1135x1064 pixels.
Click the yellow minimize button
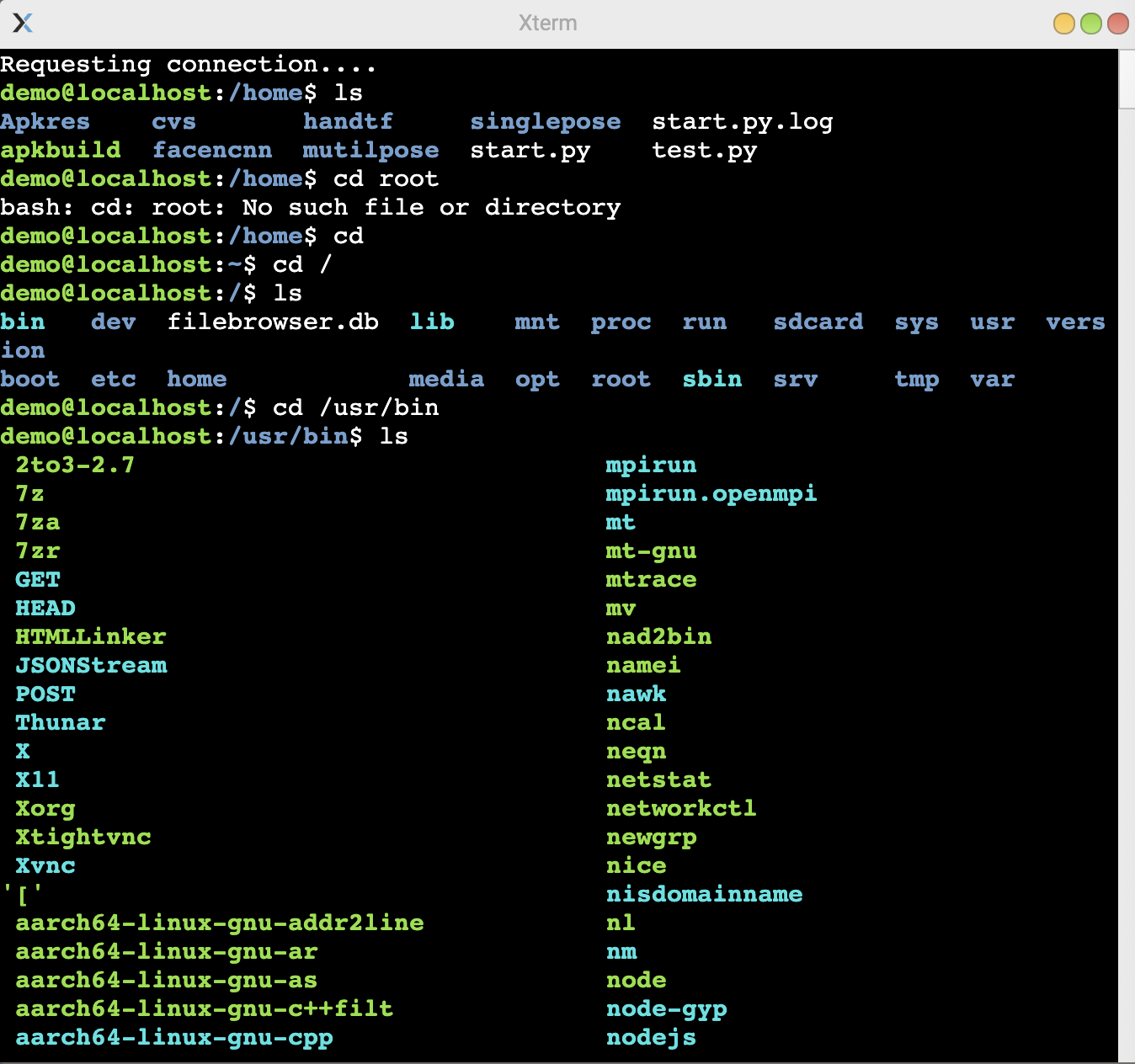[x=1064, y=24]
